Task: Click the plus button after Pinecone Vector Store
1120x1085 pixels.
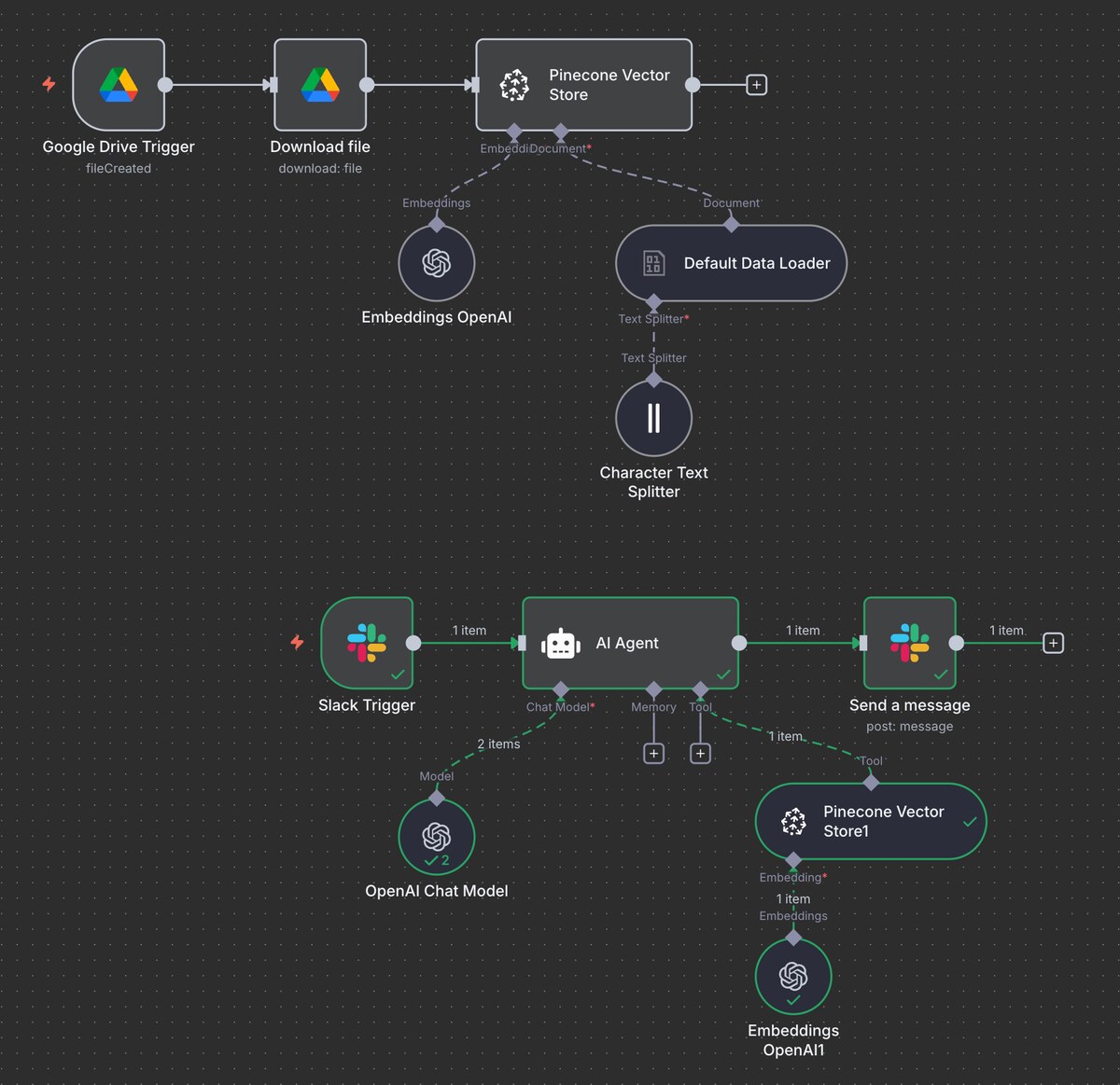Action: coord(757,85)
